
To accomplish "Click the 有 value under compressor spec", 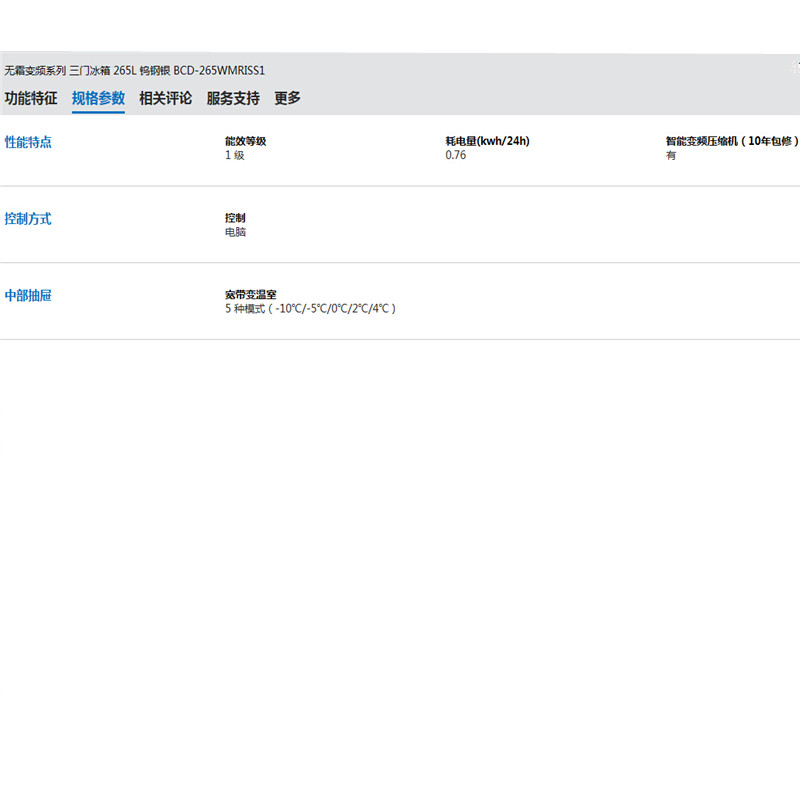I will pos(671,156).
